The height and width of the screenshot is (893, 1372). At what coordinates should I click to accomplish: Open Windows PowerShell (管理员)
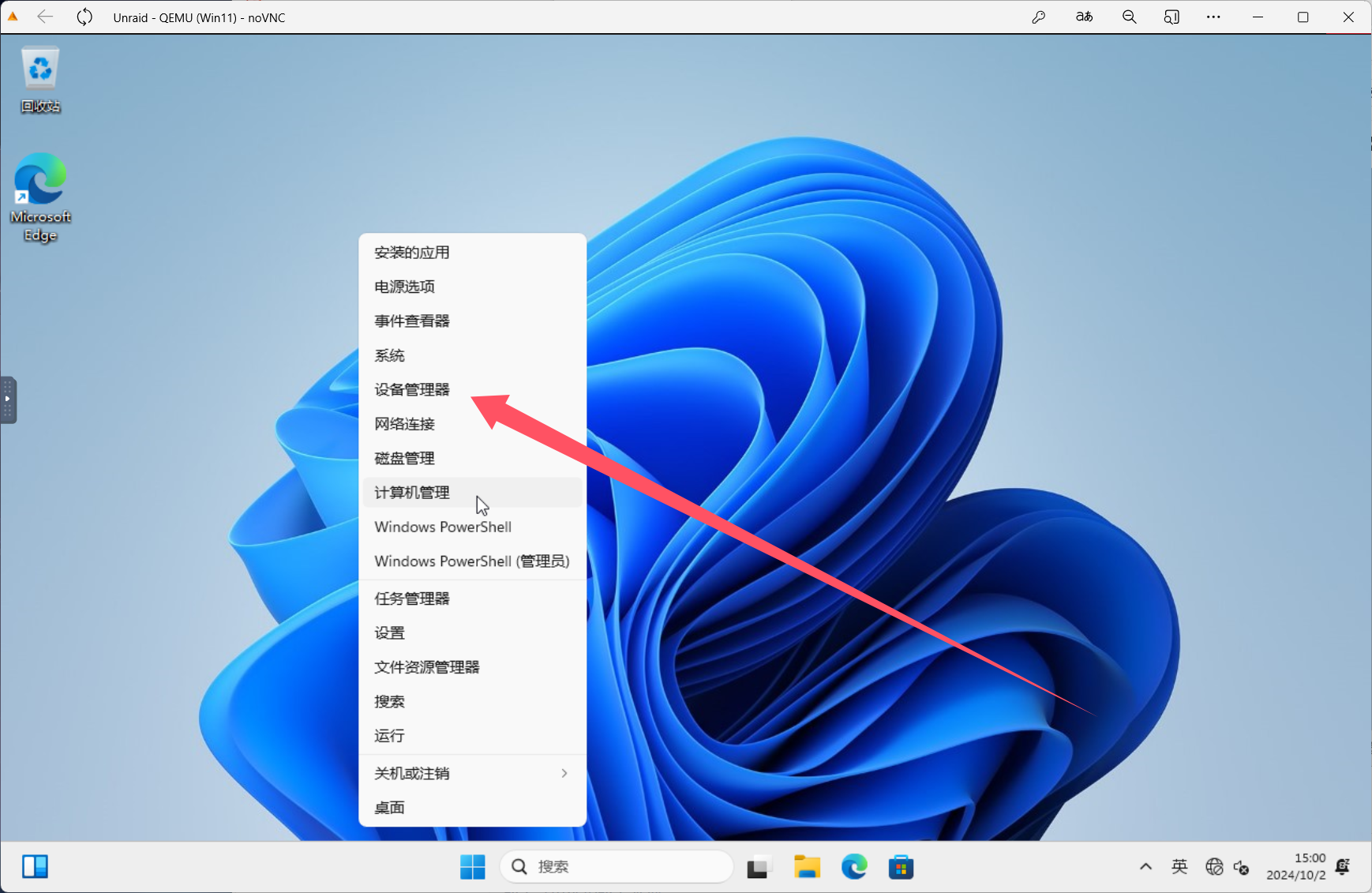tap(471, 561)
